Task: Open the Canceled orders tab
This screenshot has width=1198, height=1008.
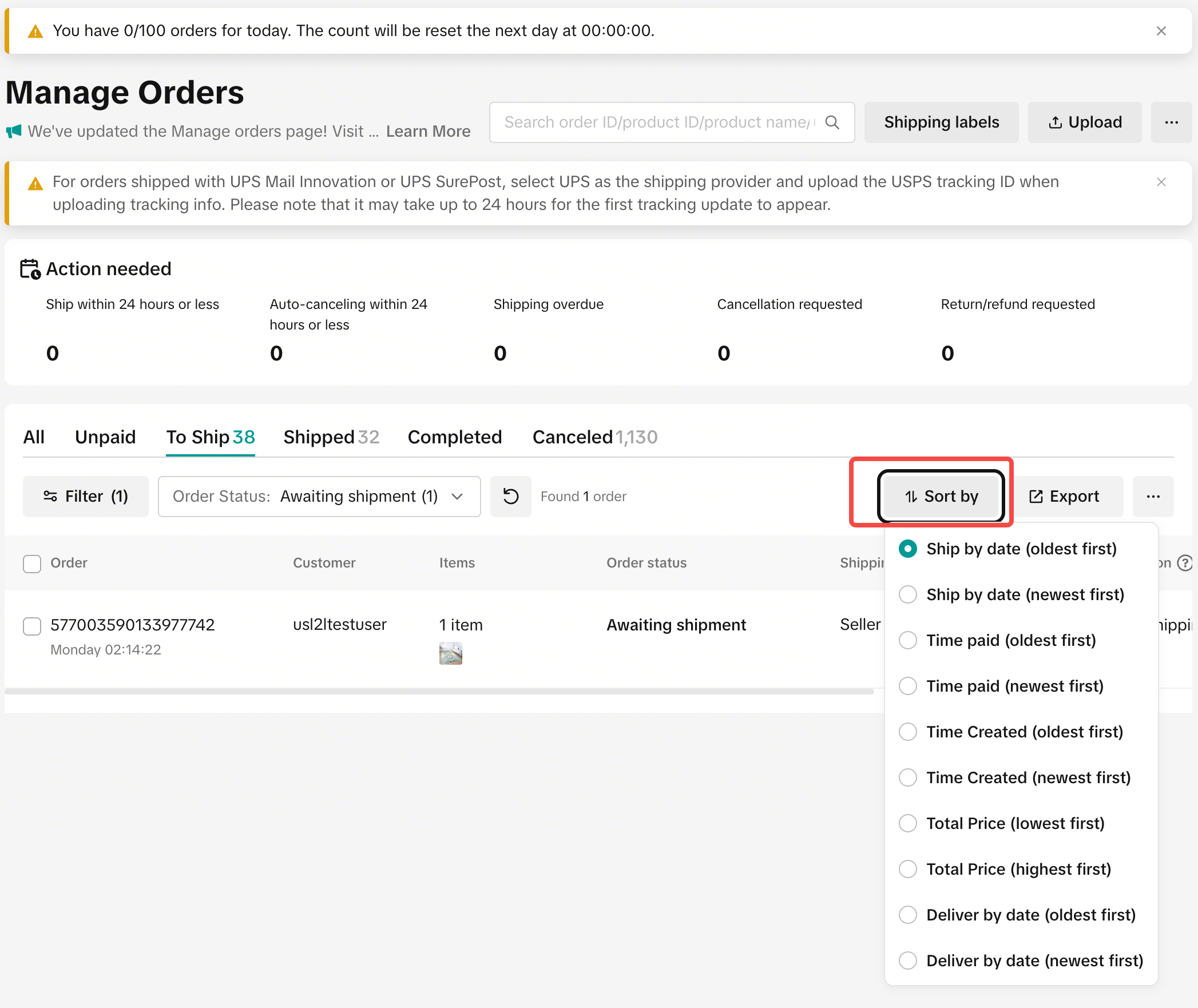Action: tap(594, 437)
